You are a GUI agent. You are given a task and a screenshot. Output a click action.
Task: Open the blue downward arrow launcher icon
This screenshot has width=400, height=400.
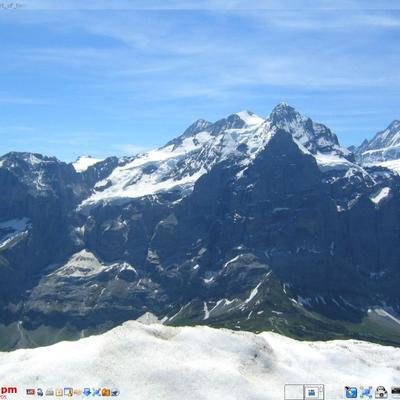(x=87, y=392)
